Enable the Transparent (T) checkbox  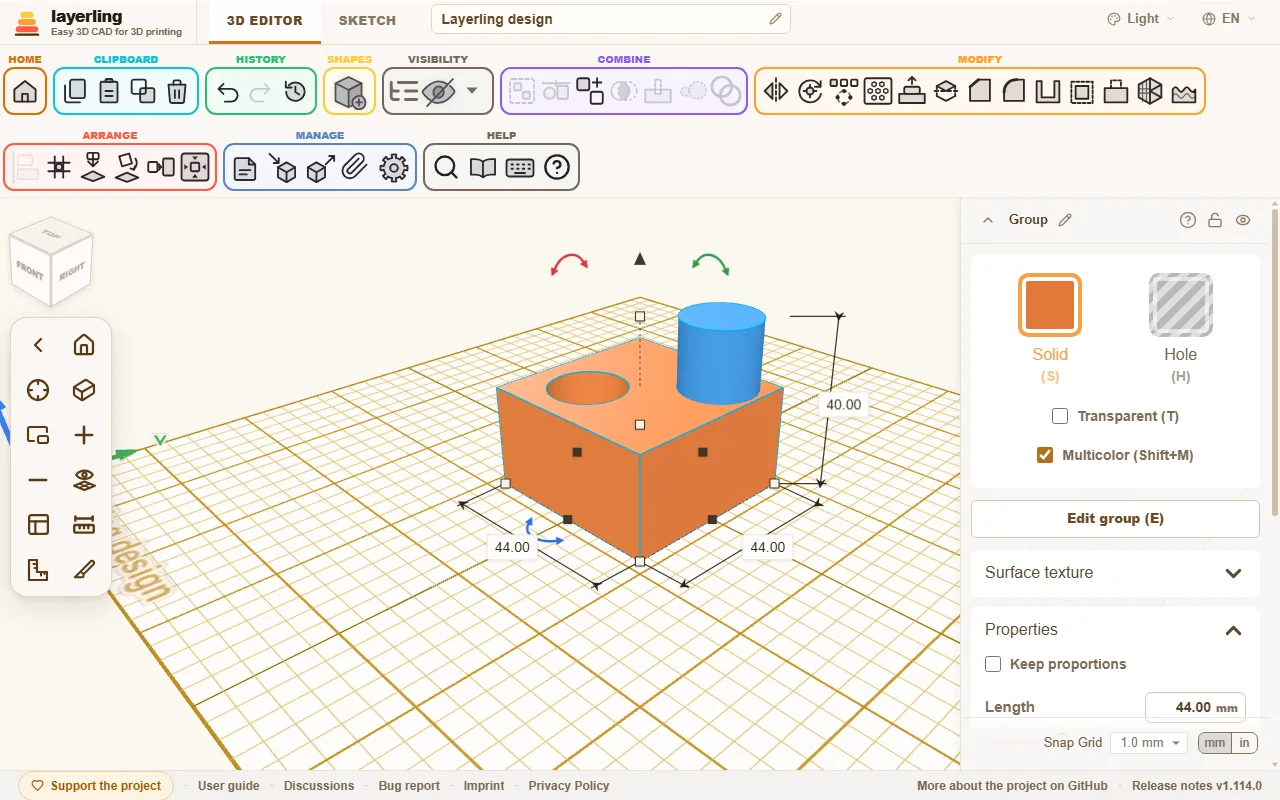pos(1061,416)
